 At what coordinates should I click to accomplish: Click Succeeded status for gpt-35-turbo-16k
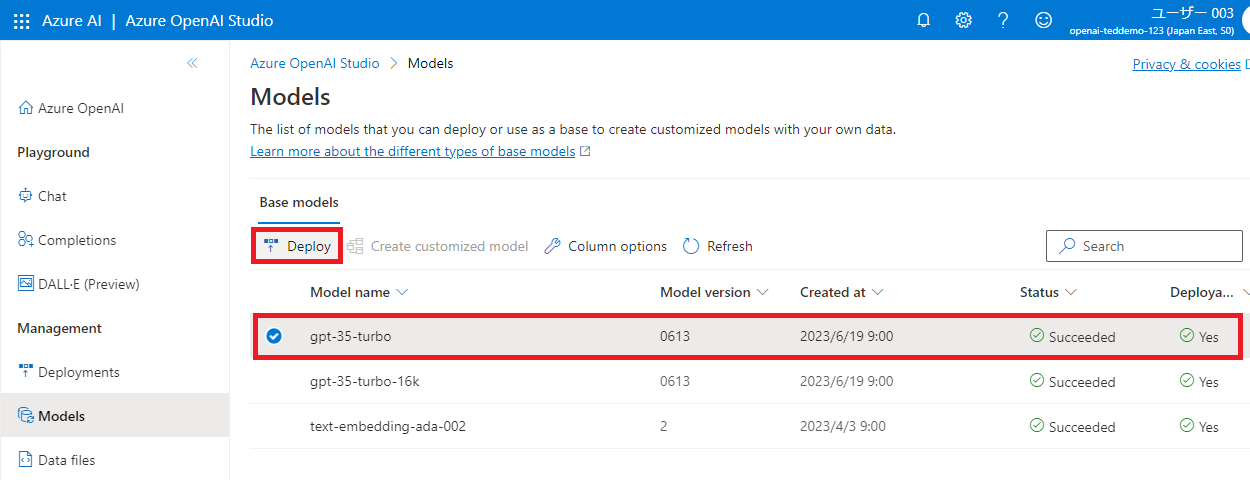tap(1073, 382)
